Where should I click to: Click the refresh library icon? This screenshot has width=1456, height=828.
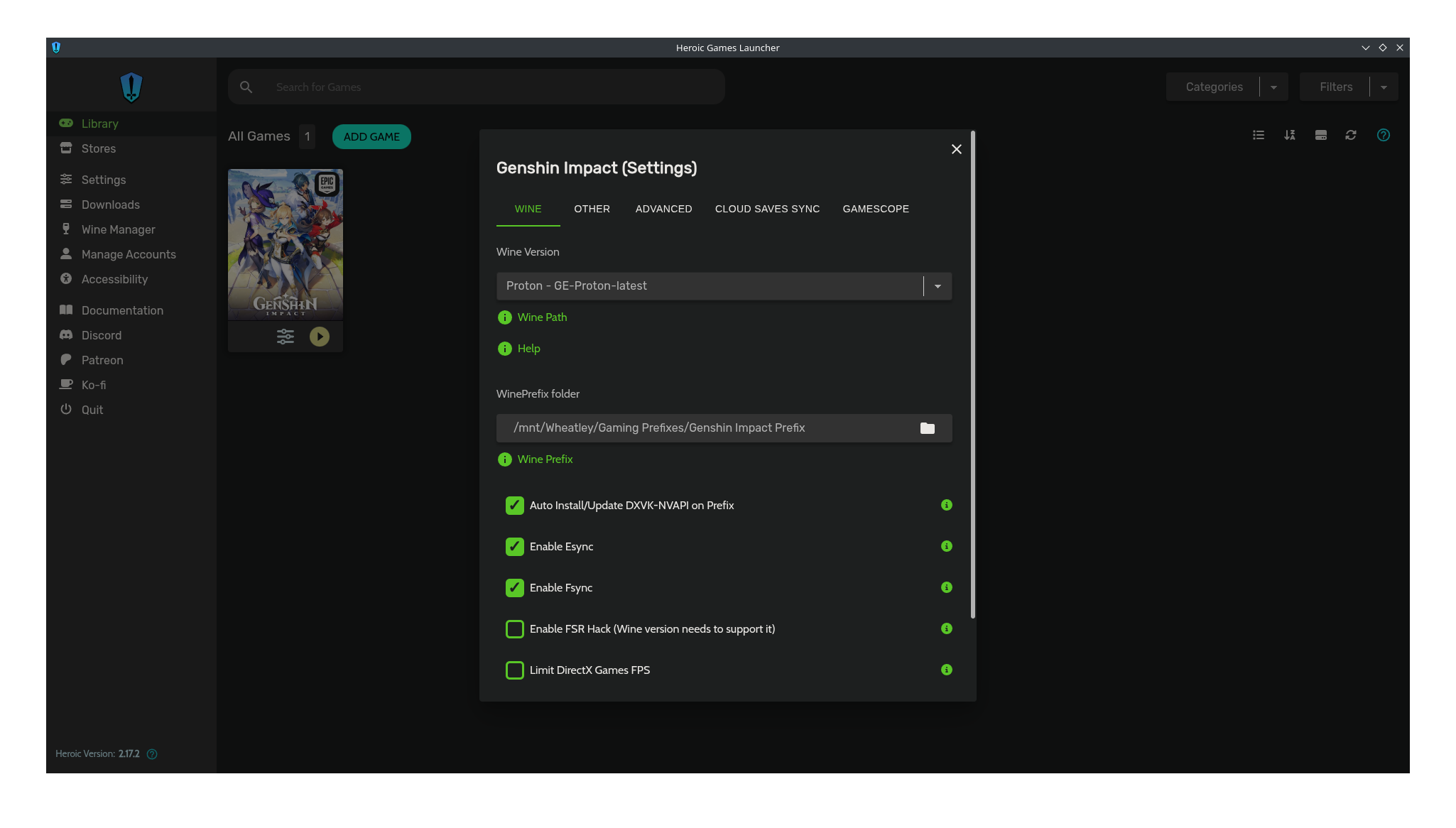1351,135
